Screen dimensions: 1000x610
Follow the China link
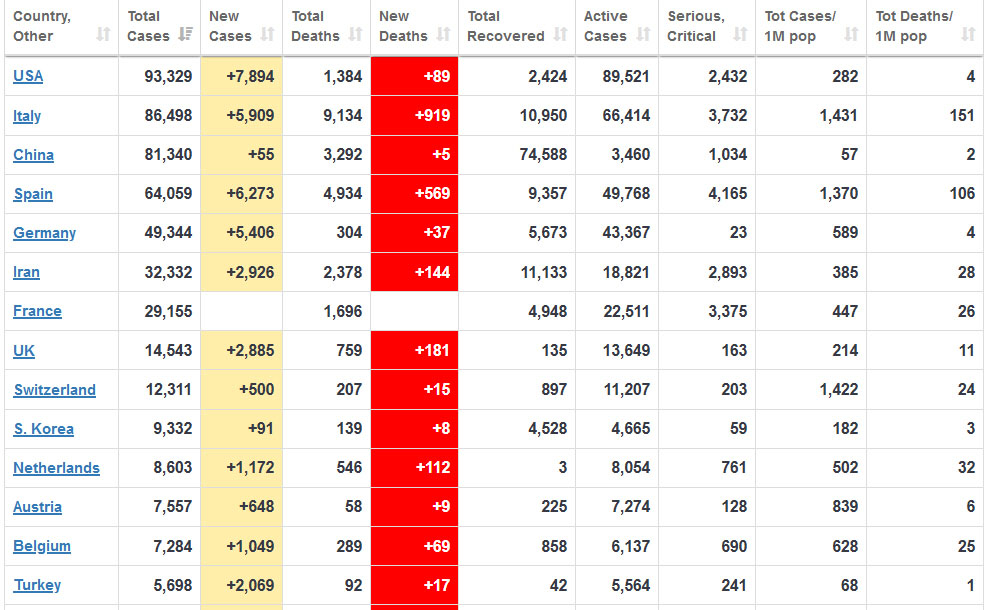[x=33, y=155]
